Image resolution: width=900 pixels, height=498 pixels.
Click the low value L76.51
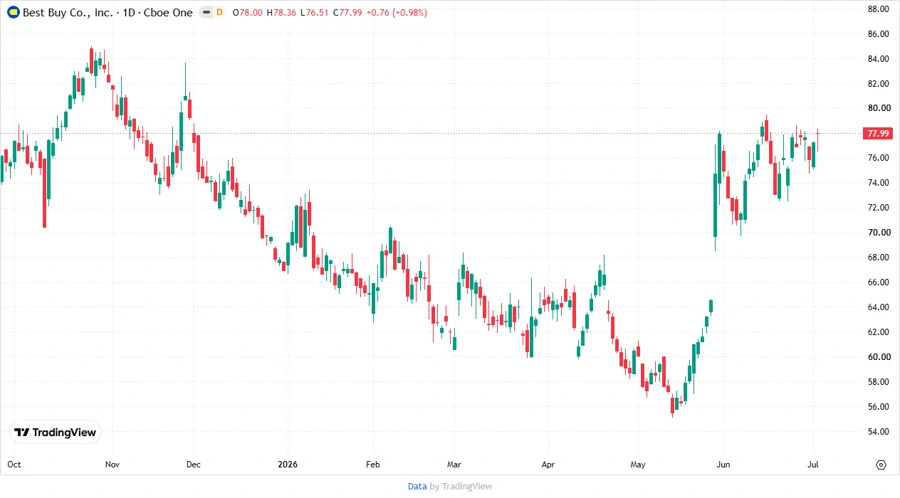[x=314, y=12]
